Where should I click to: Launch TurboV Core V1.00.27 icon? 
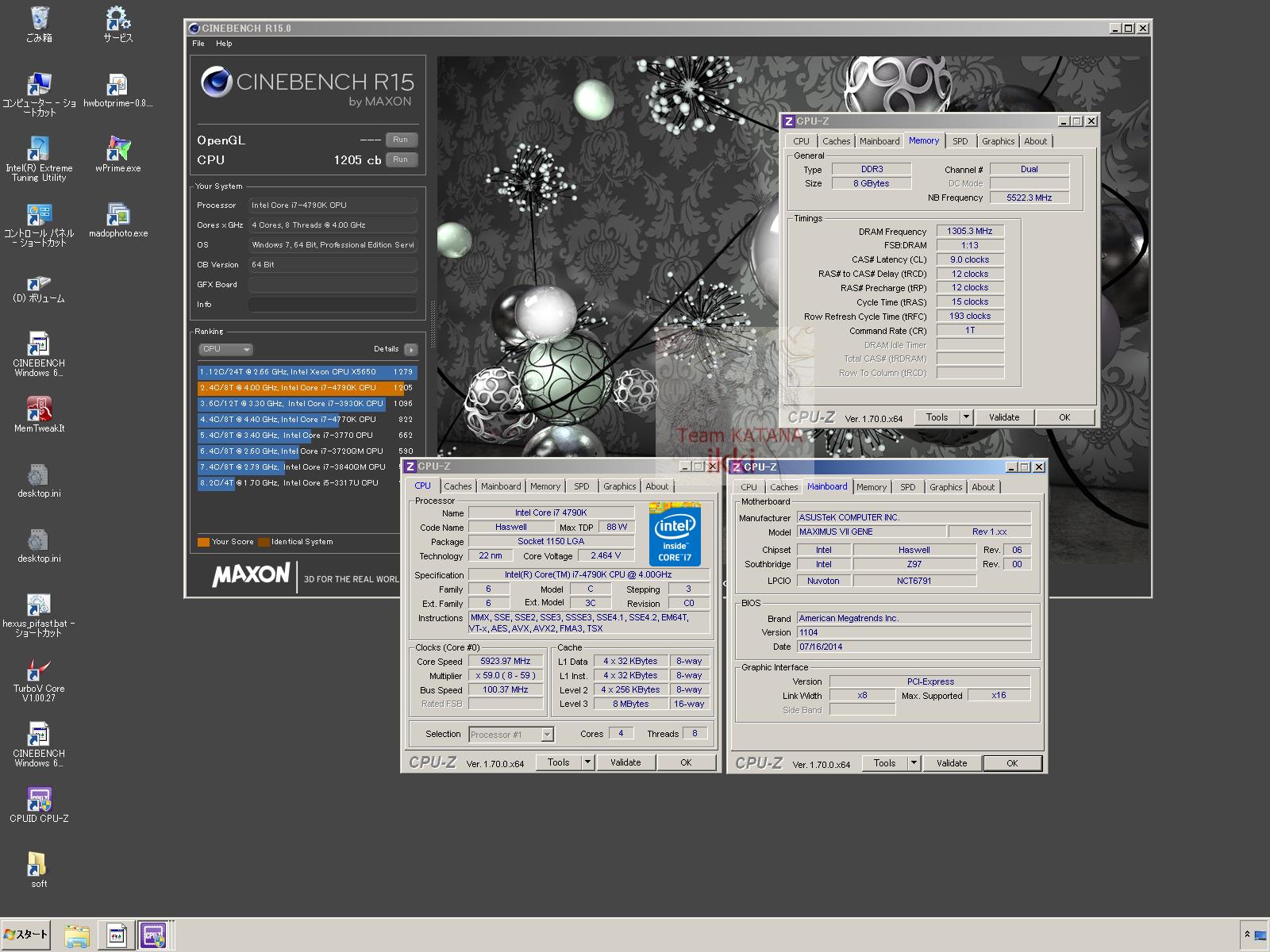tap(38, 679)
